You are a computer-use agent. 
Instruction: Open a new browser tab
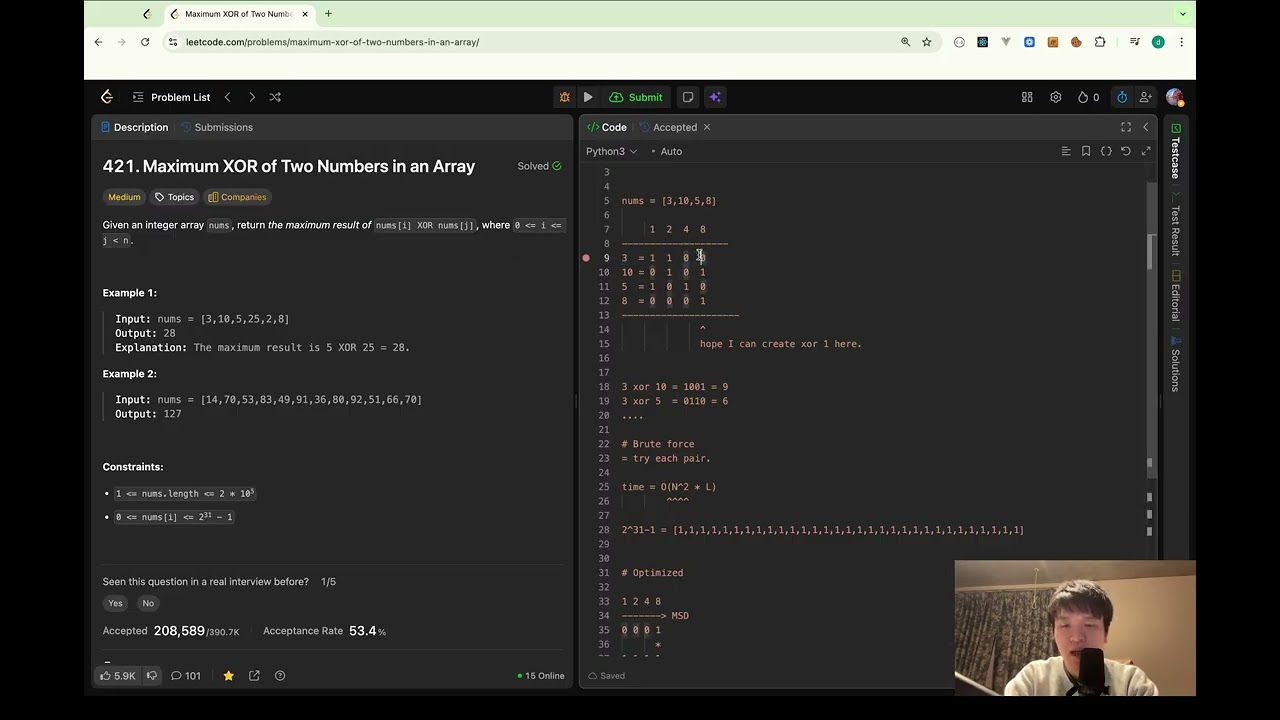point(328,14)
